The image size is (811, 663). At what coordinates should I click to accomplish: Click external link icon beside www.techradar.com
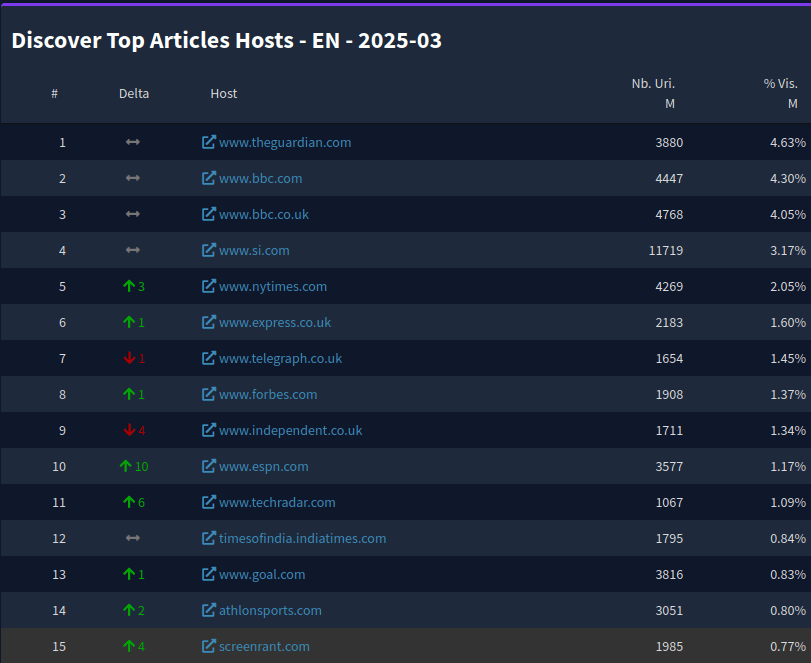point(208,502)
